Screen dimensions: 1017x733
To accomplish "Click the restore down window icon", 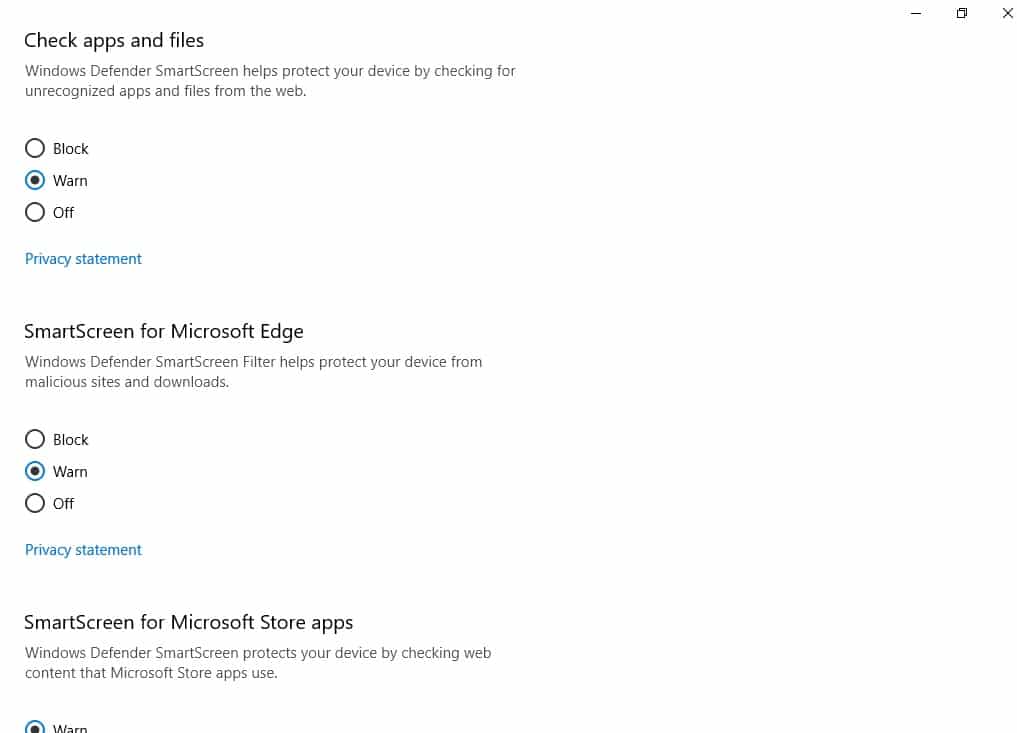I will click(962, 13).
